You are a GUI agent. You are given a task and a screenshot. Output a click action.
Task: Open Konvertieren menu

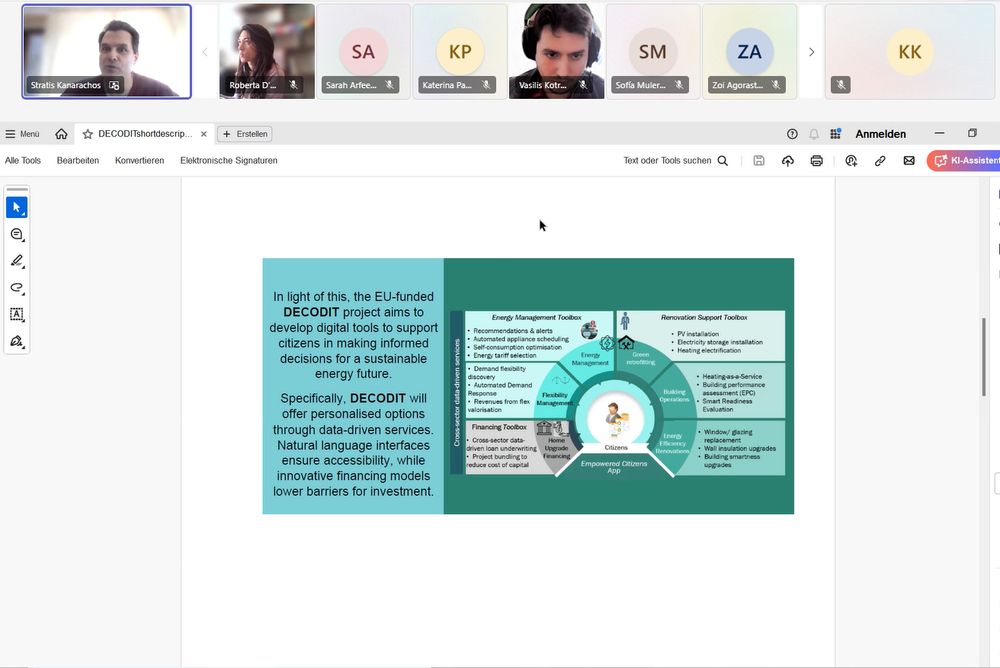140,161
